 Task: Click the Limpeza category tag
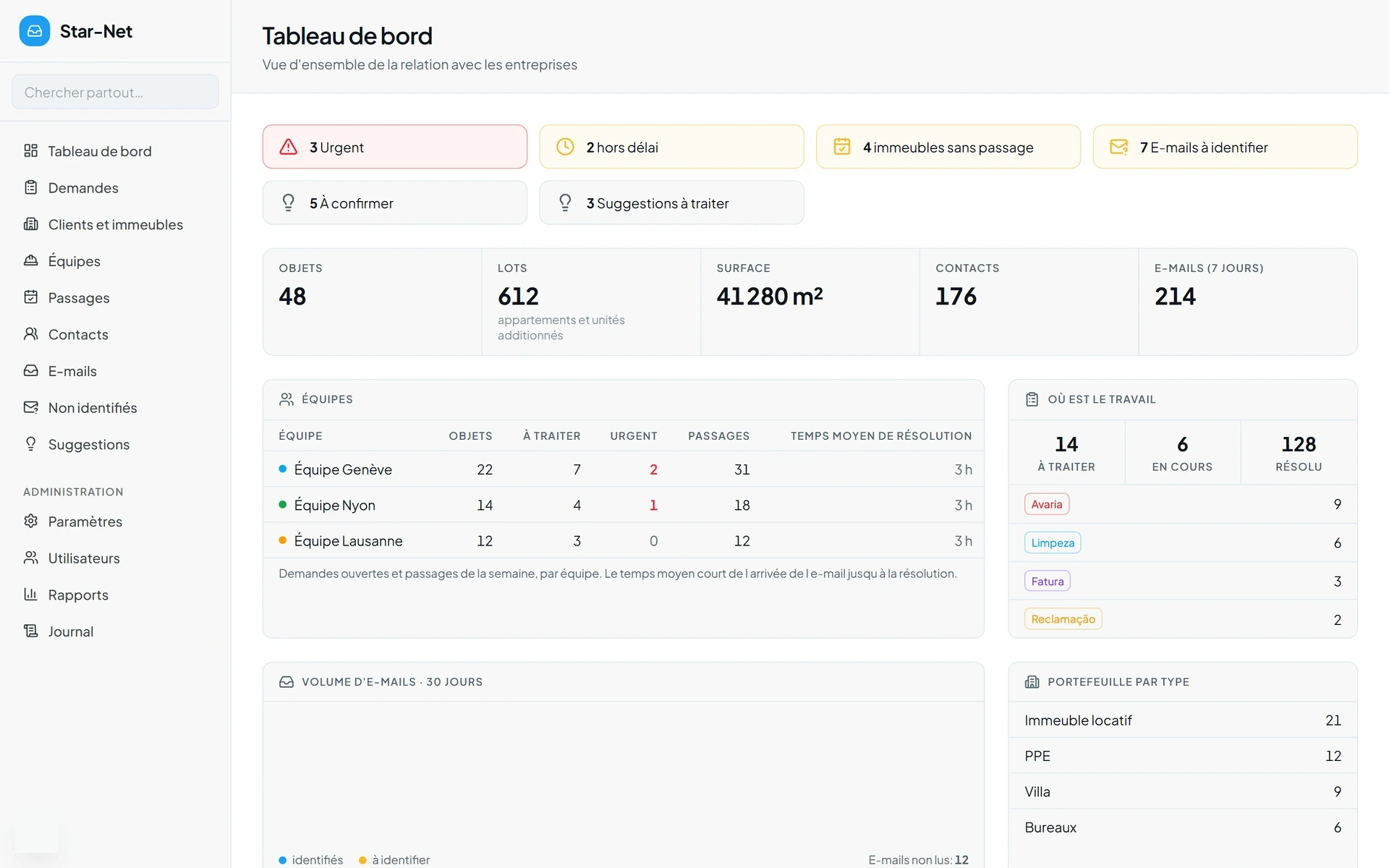click(x=1053, y=542)
